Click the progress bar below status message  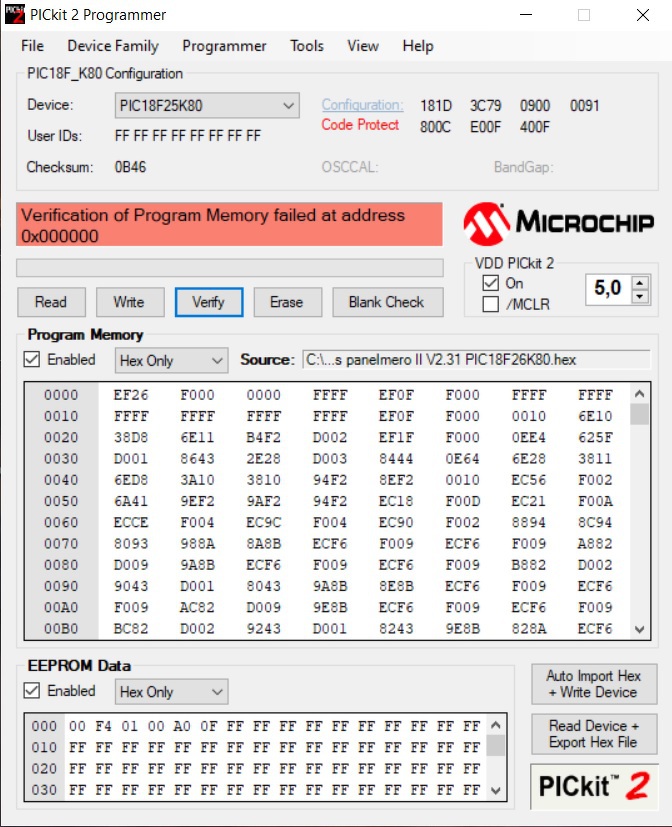(x=230, y=268)
